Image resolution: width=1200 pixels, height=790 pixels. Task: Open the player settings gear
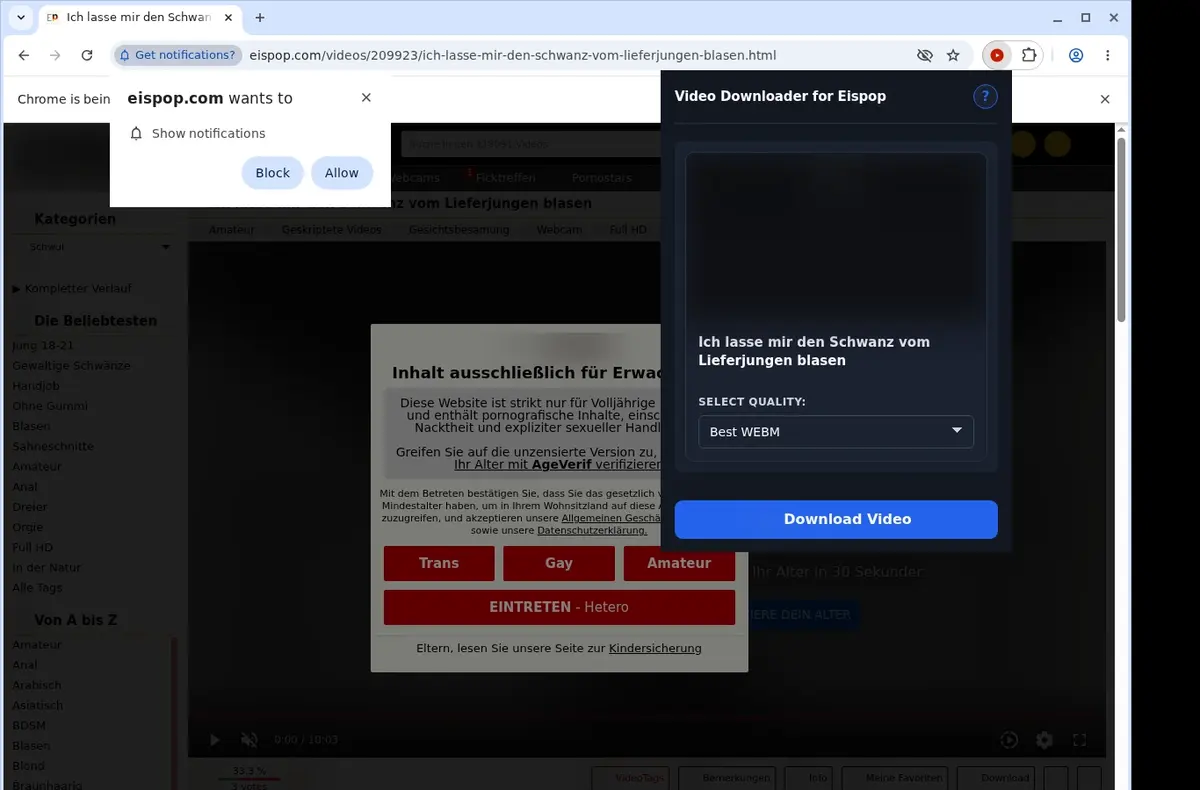(1045, 740)
